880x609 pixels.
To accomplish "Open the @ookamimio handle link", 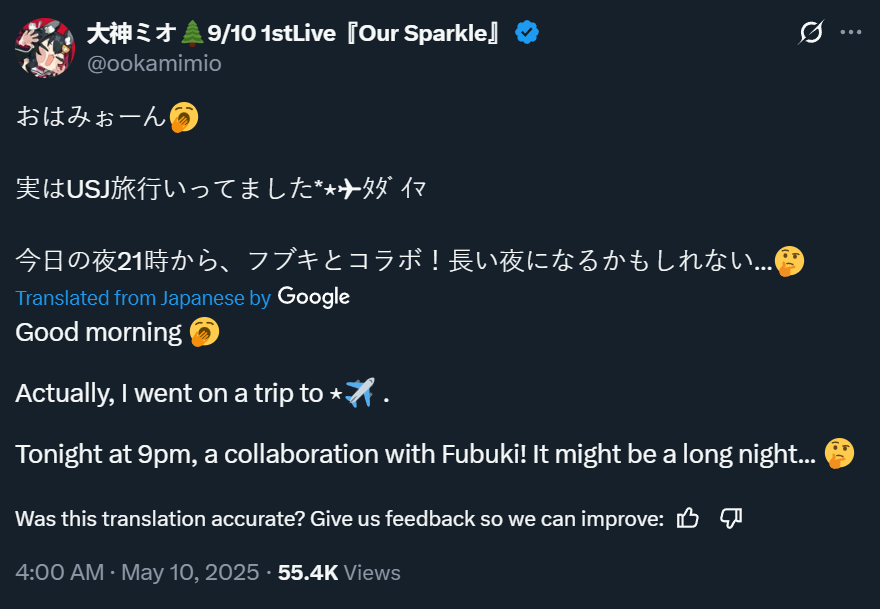I will click(x=154, y=63).
